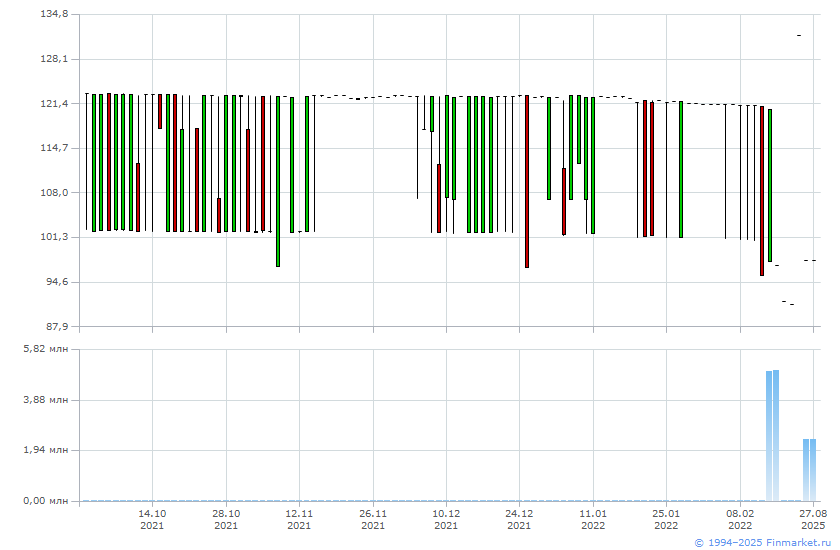
Task: Click the 108,0 price axis label
Action: pos(55,192)
